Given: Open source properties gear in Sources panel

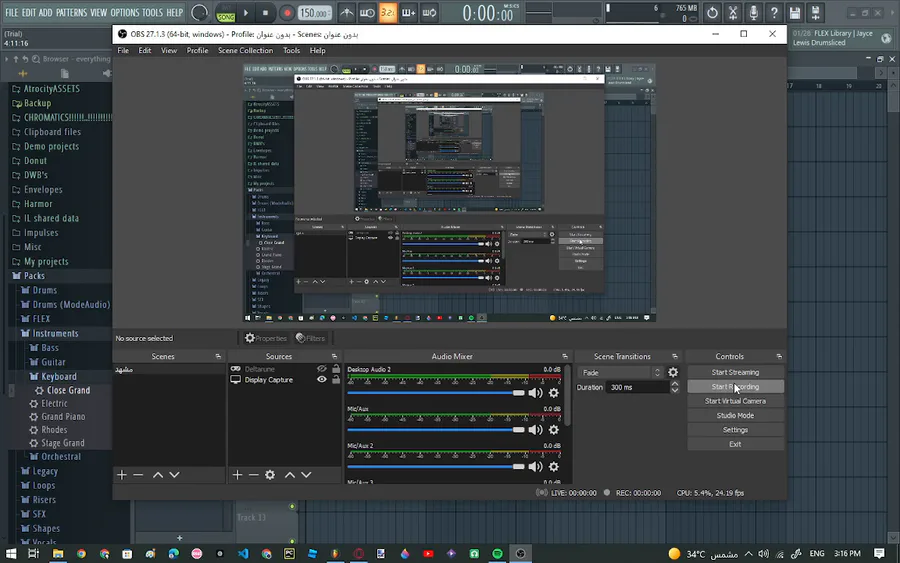Looking at the screenshot, I should 270,475.
